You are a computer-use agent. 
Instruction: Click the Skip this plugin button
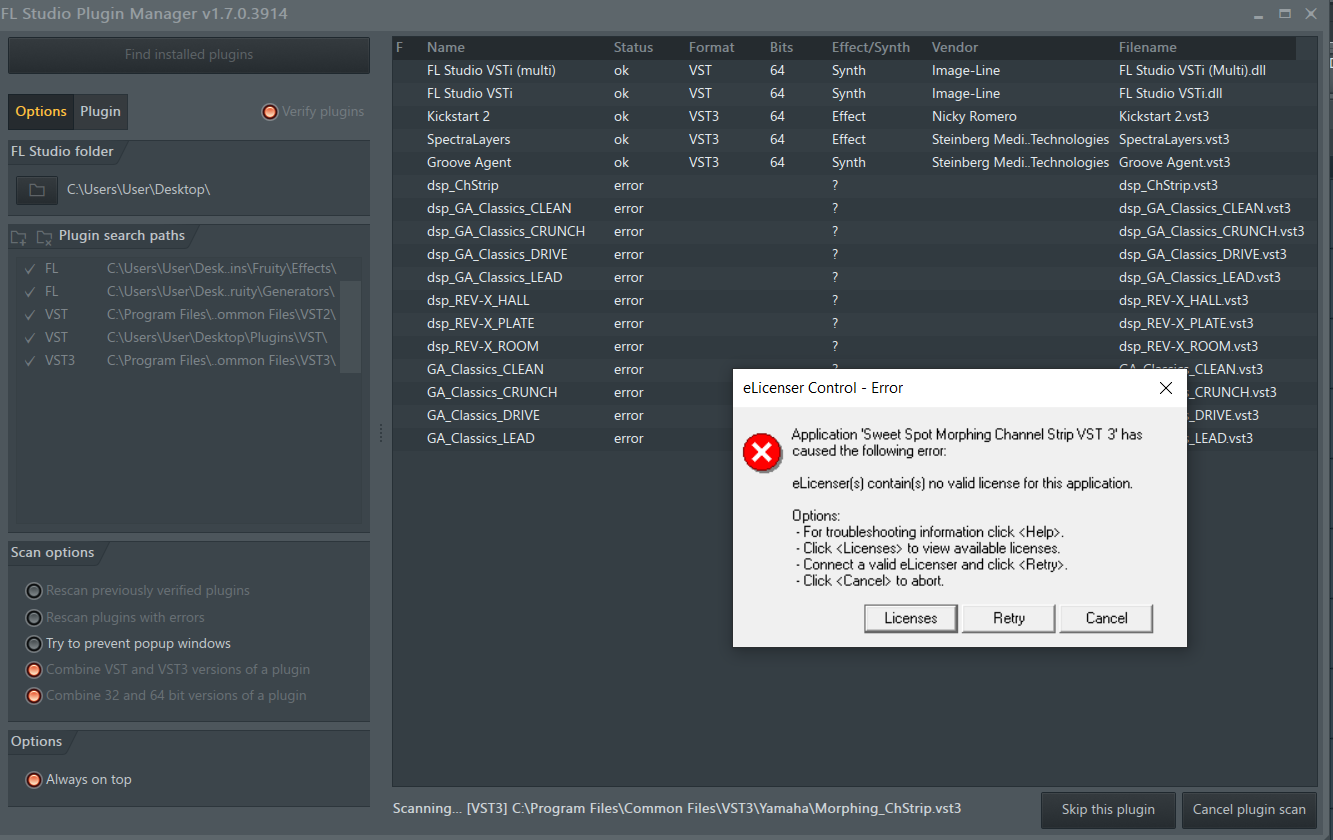[1108, 810]
